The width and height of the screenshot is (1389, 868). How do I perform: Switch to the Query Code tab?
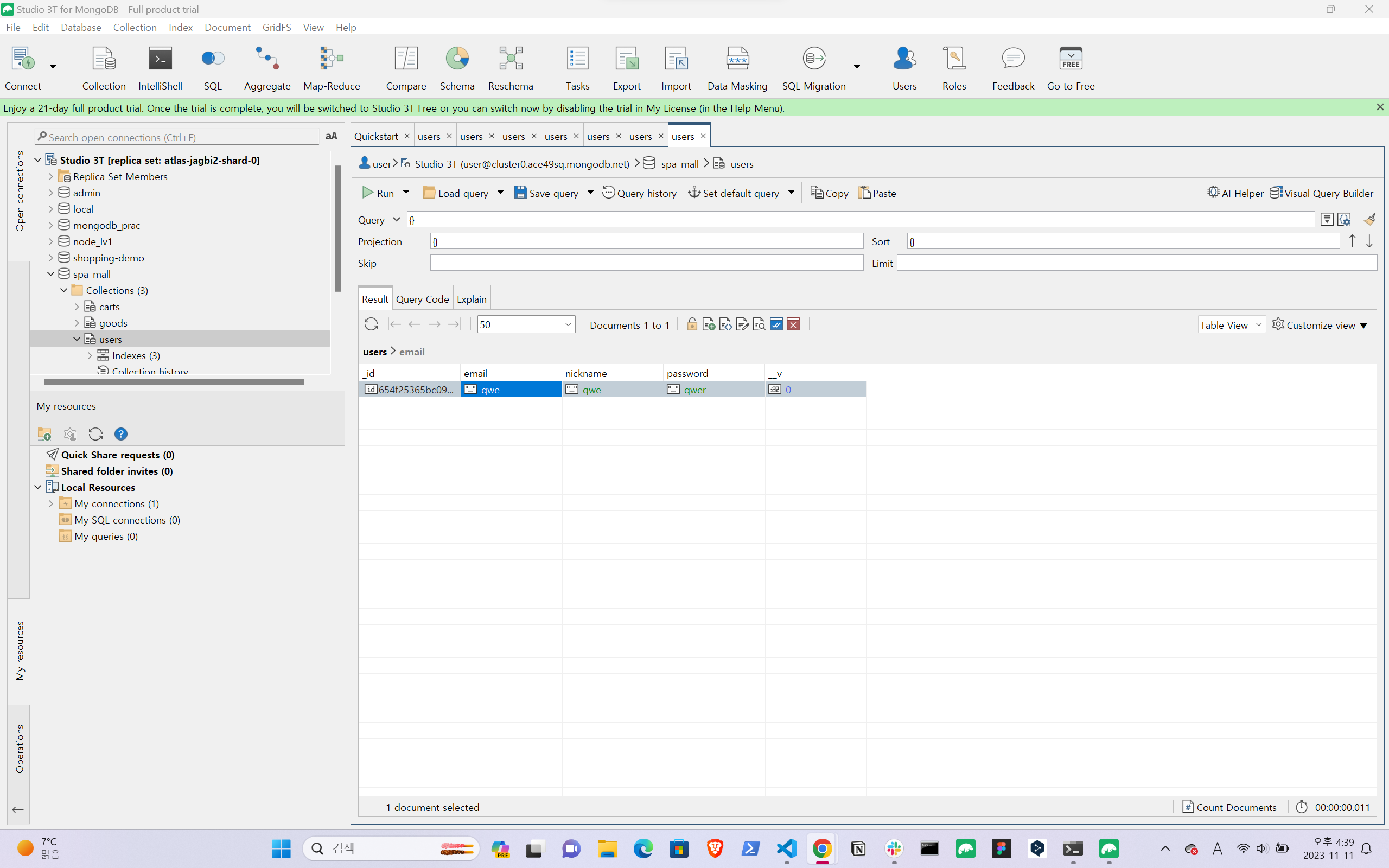(x=423, y=299)
